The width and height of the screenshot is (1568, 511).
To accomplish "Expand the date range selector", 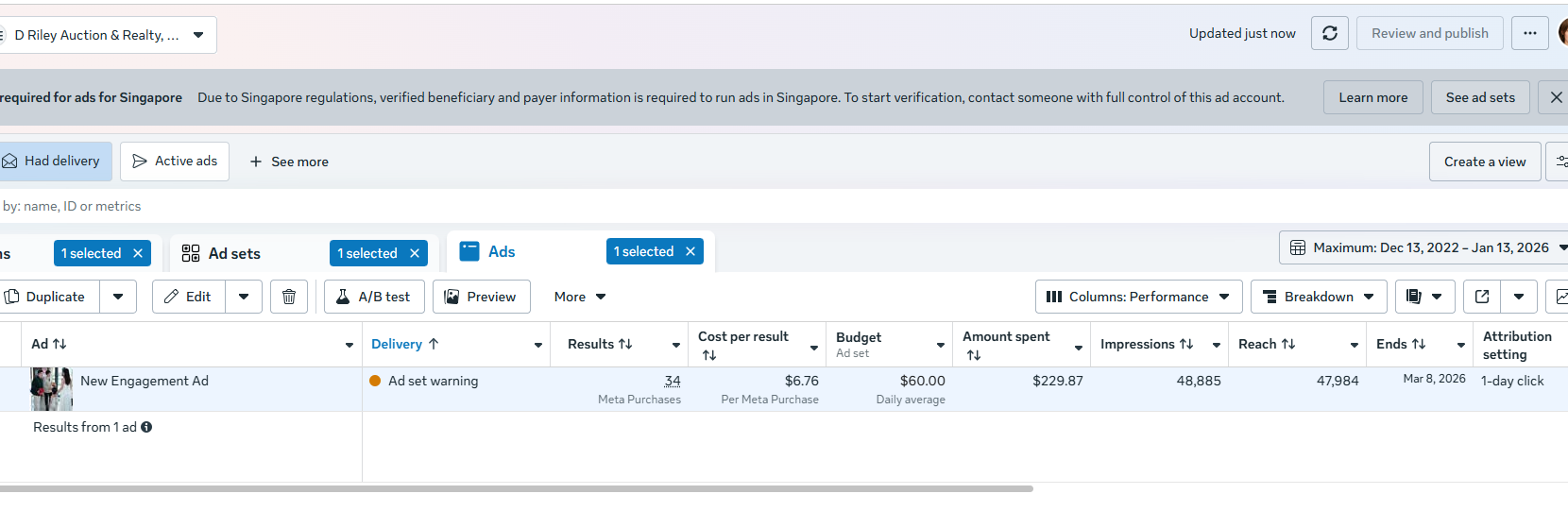I will click(x=1423, y=247).
